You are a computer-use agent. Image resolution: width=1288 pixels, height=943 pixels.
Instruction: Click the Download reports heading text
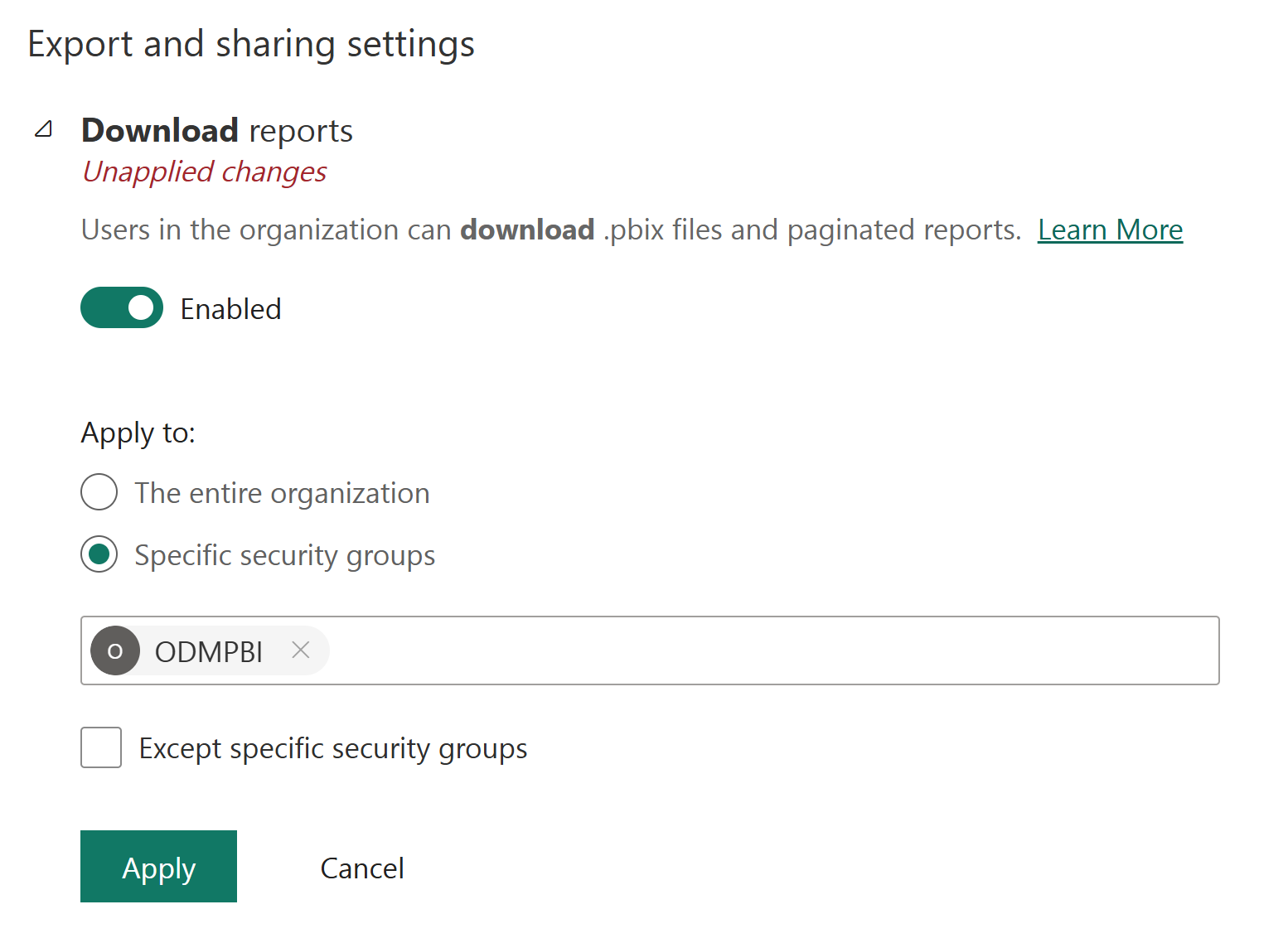click(217, 131)
